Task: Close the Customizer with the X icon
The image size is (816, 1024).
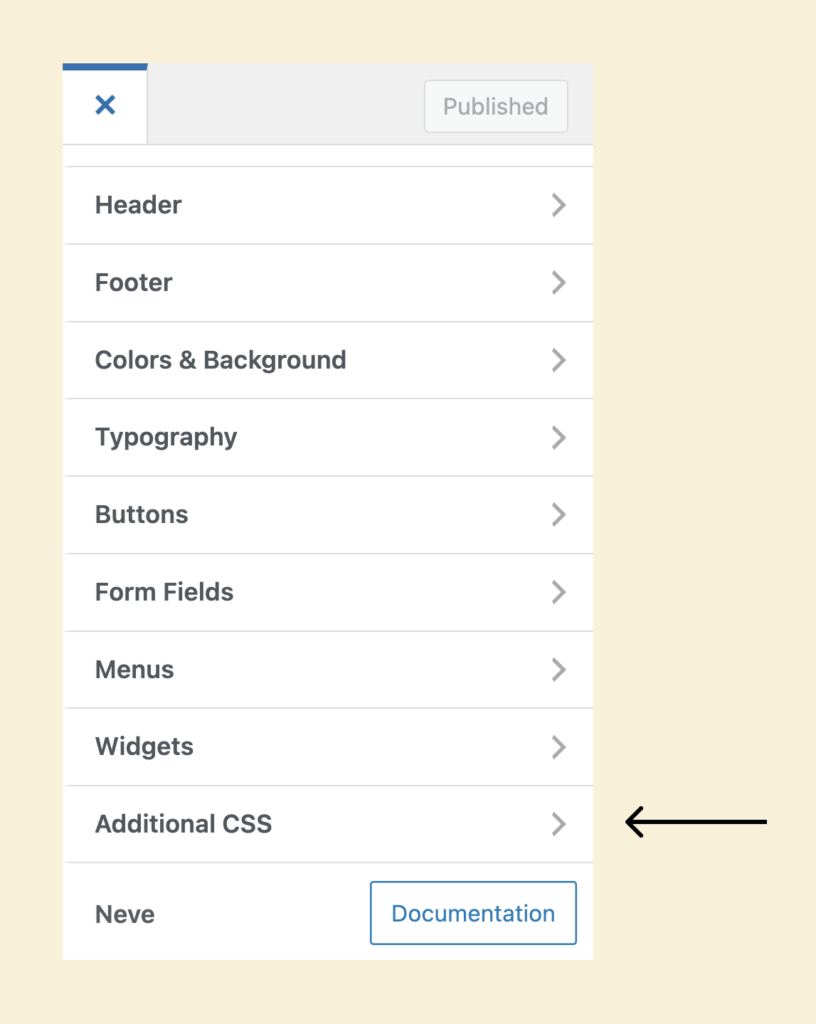Action: pyautogui.click(x=105, y=104)
